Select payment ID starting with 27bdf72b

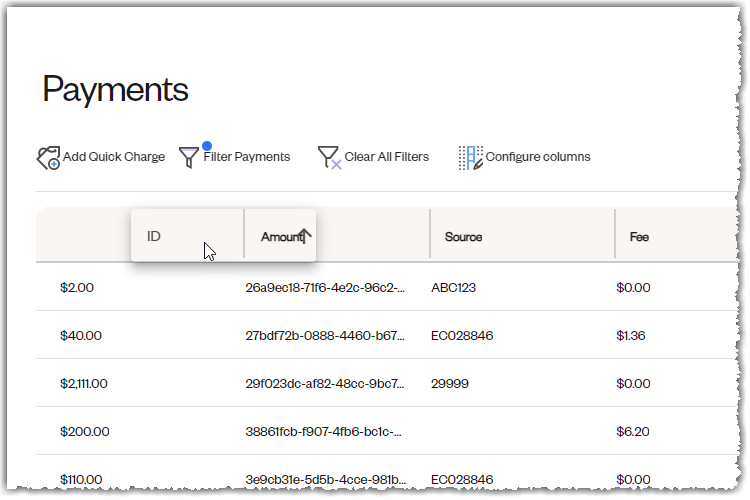click(x=325, y=335)
